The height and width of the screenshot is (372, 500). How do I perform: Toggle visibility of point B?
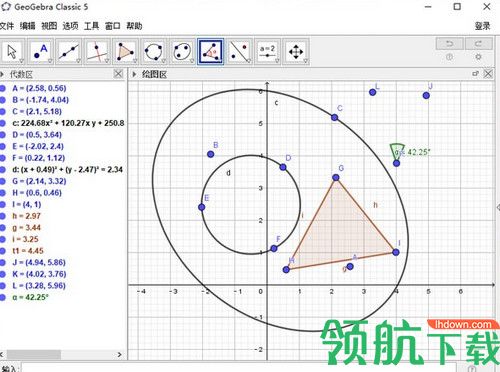click(x=3, y=100)
